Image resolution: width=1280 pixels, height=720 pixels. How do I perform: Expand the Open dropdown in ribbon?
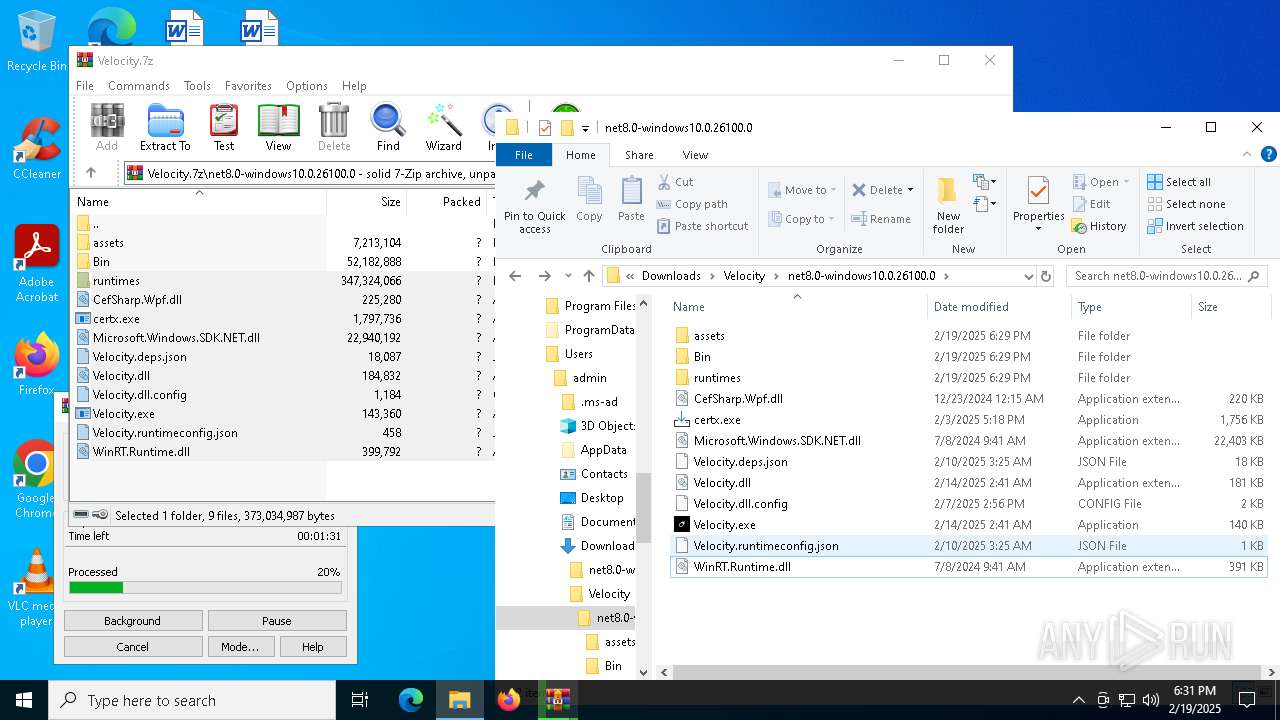[x=1126, y=182]
